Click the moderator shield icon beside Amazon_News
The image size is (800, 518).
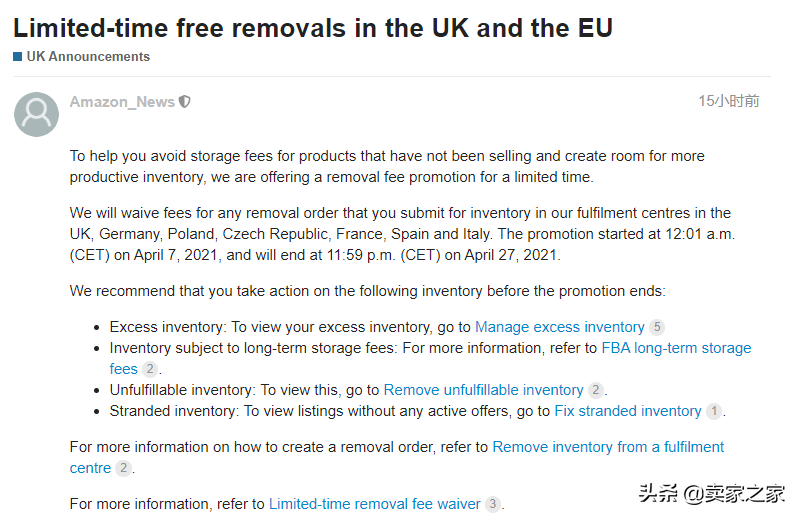coord(185,102)
